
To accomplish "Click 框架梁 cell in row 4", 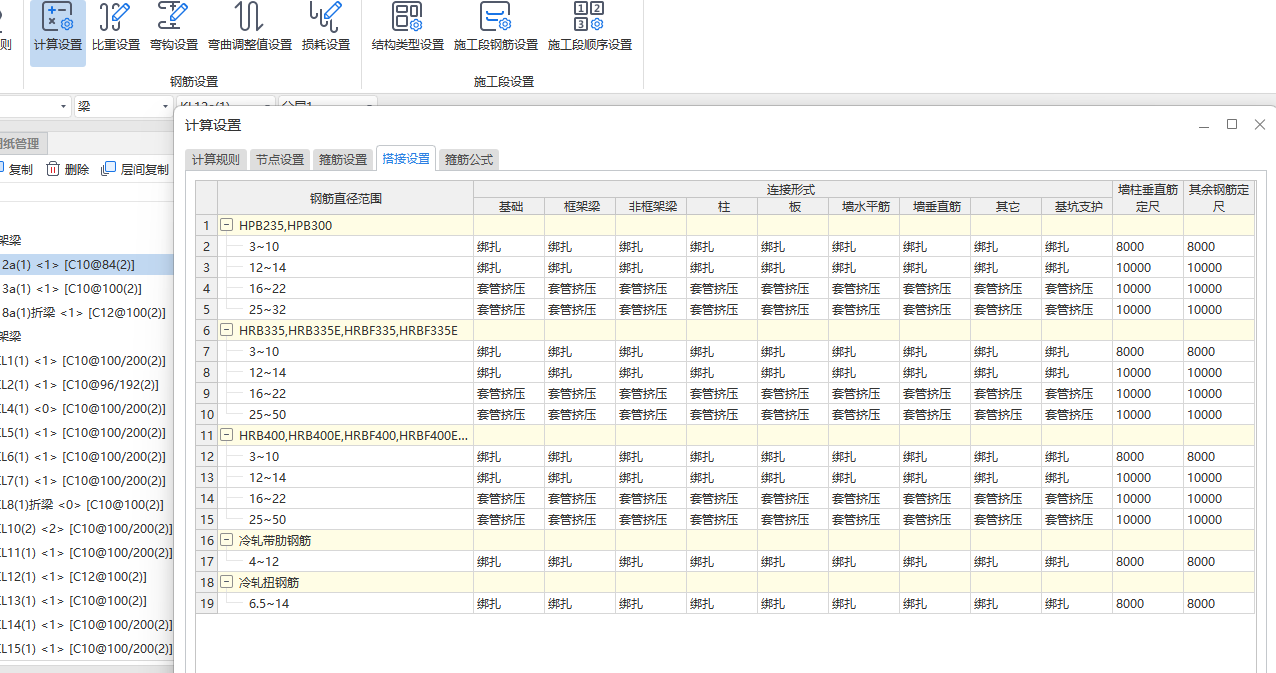I will pos(580,289).
